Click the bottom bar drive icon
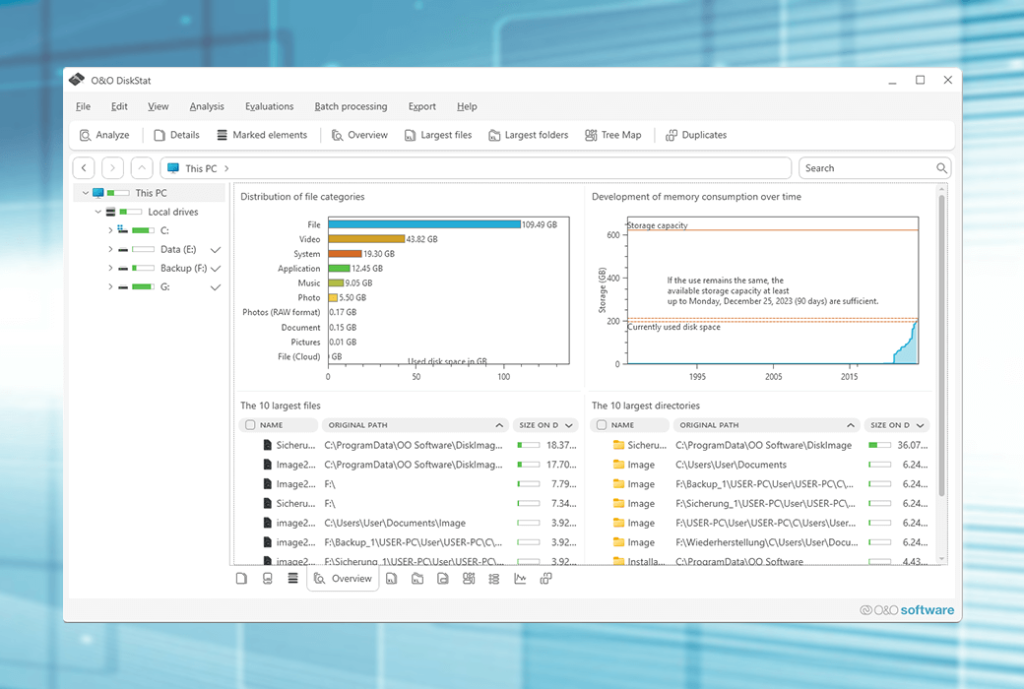 point(267,579)
